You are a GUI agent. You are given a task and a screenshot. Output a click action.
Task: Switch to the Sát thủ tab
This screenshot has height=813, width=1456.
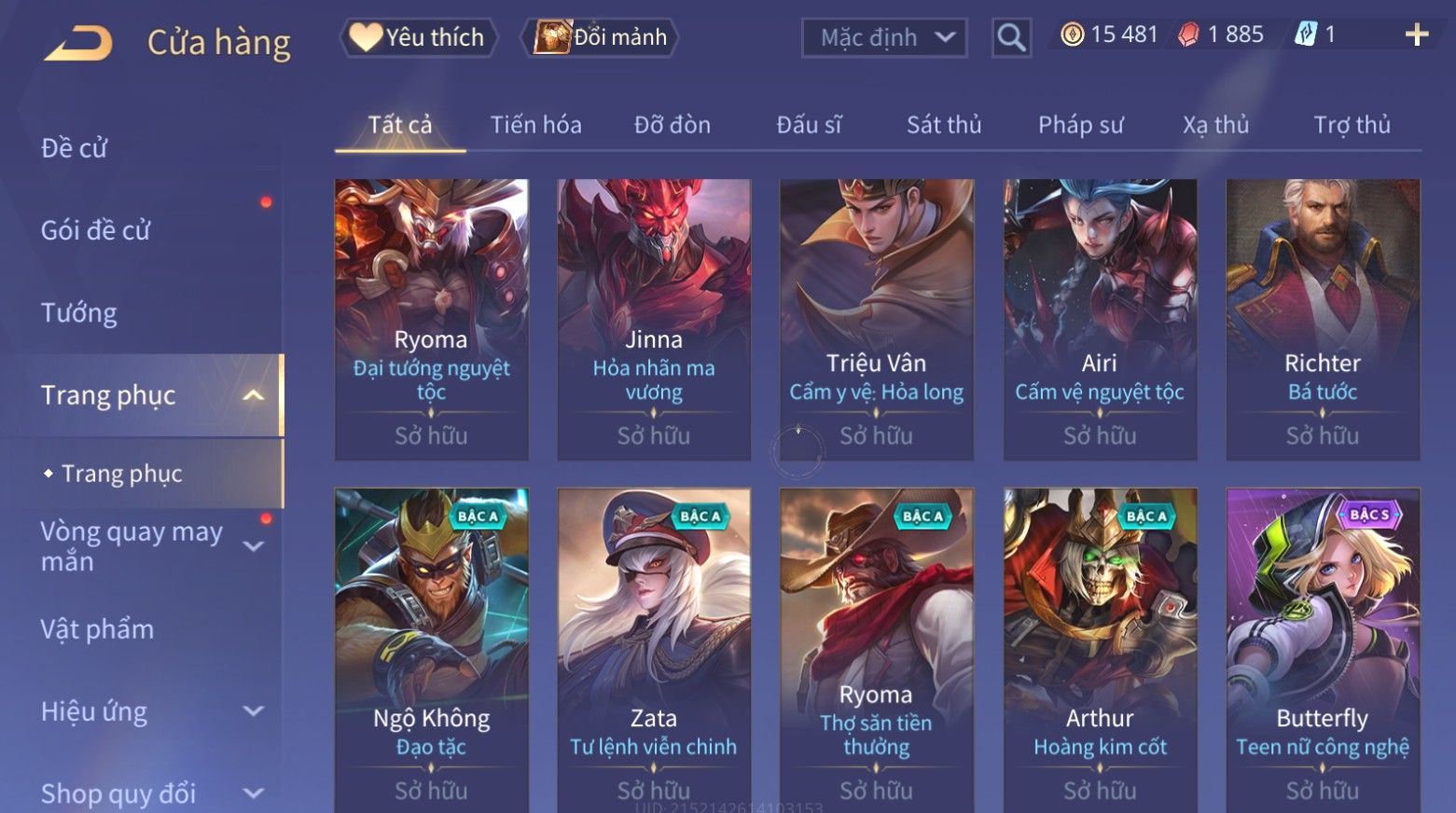(944, 125)
